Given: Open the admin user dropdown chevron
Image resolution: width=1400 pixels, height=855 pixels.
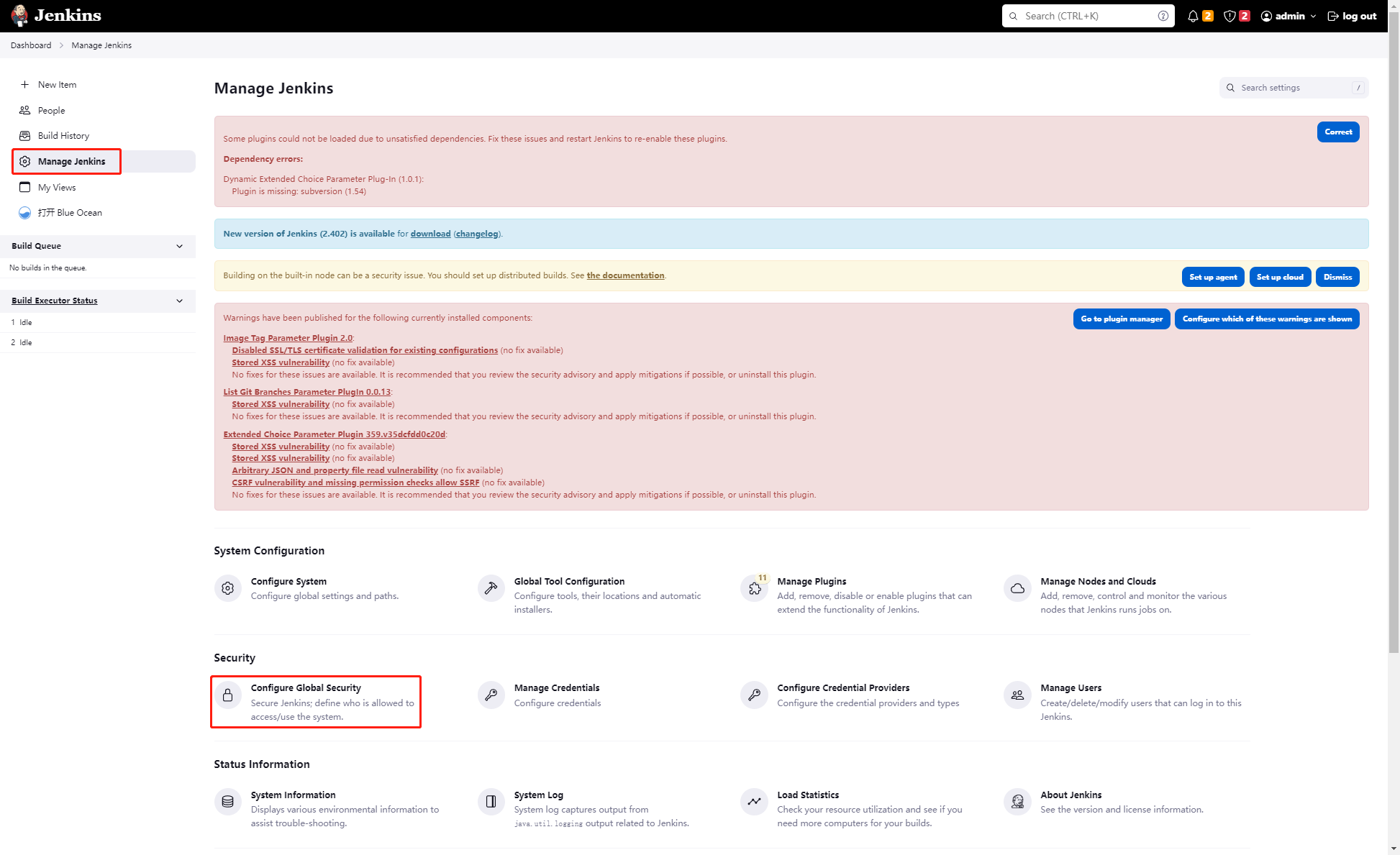Looking at the screenshot, I should click(1313, 16).
